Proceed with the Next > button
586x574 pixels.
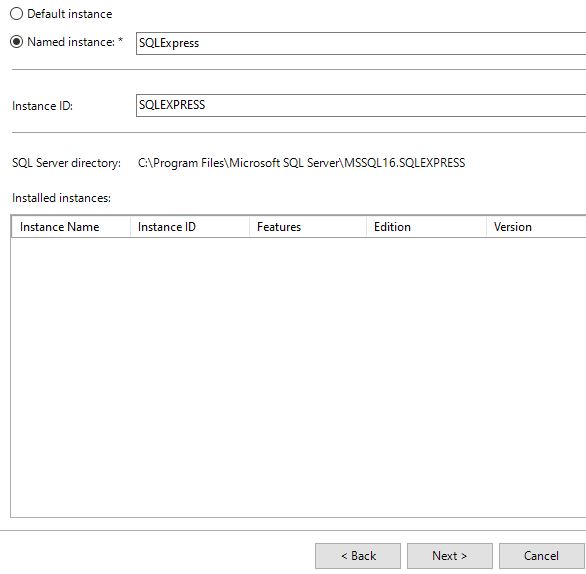tap(450, 556)
